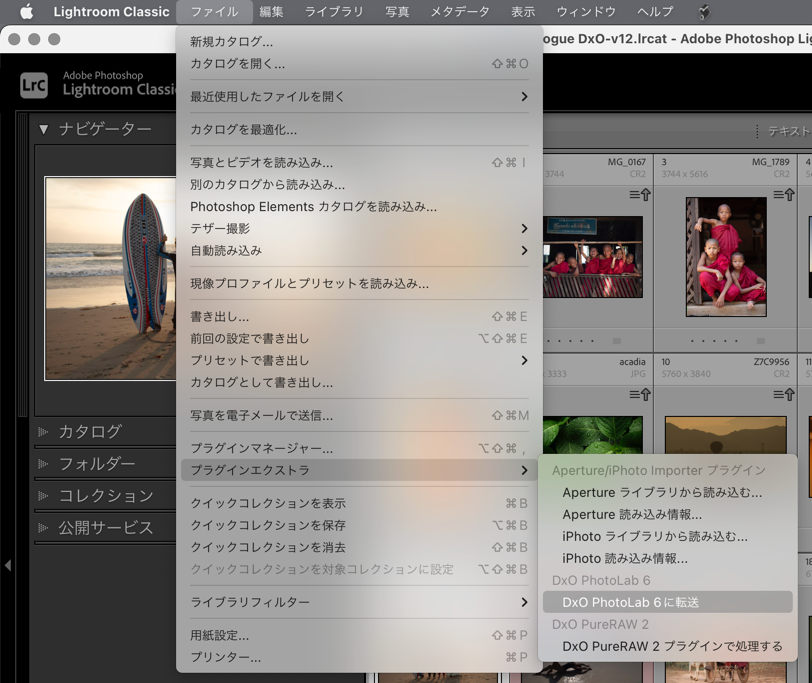Click テキスト filter tab in filter bar
This screenshot has height=683, width=812.
(x=789, y=132)
